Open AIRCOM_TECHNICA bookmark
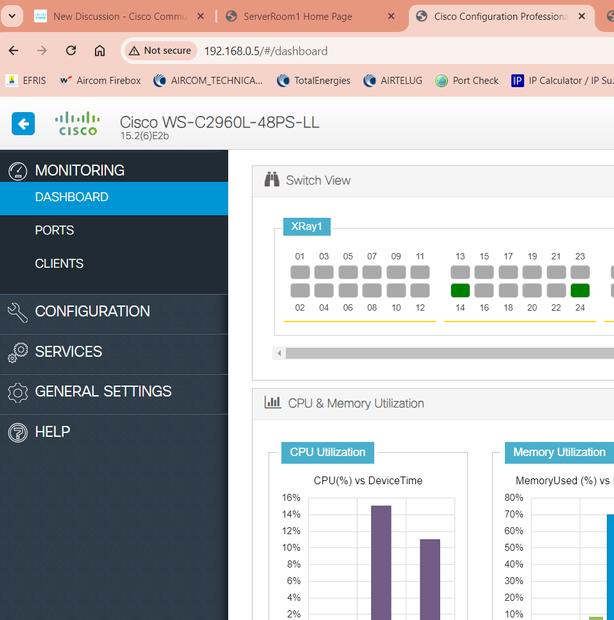The height and width of the screenshot is (620, 614). click(x=208, y=81)
